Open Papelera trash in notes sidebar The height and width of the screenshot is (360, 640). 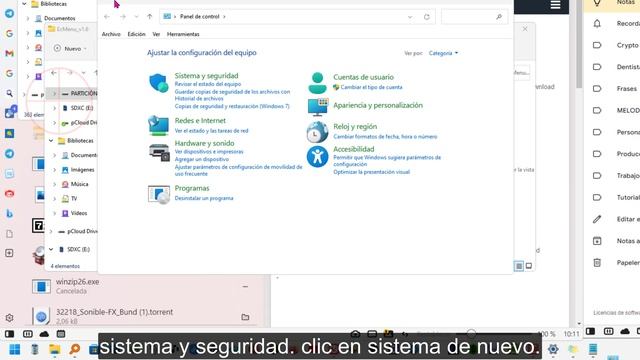tap(597, 262)
